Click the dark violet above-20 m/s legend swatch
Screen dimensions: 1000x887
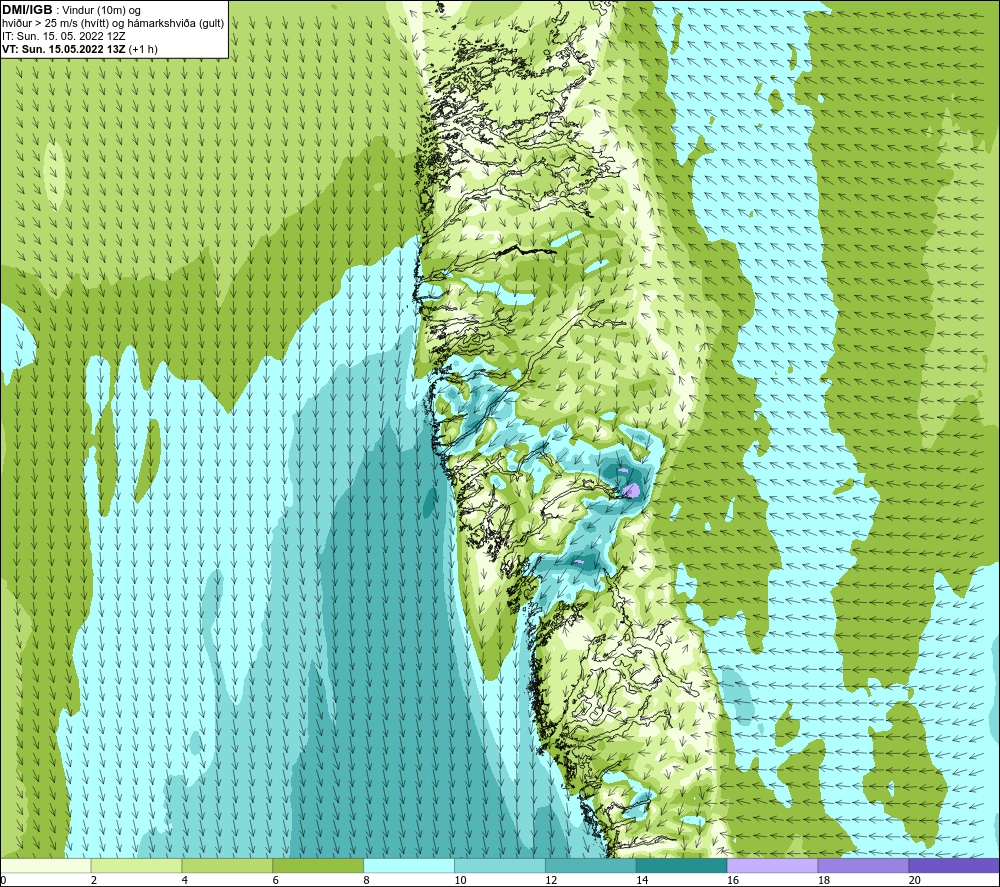[x=954, y=865]
